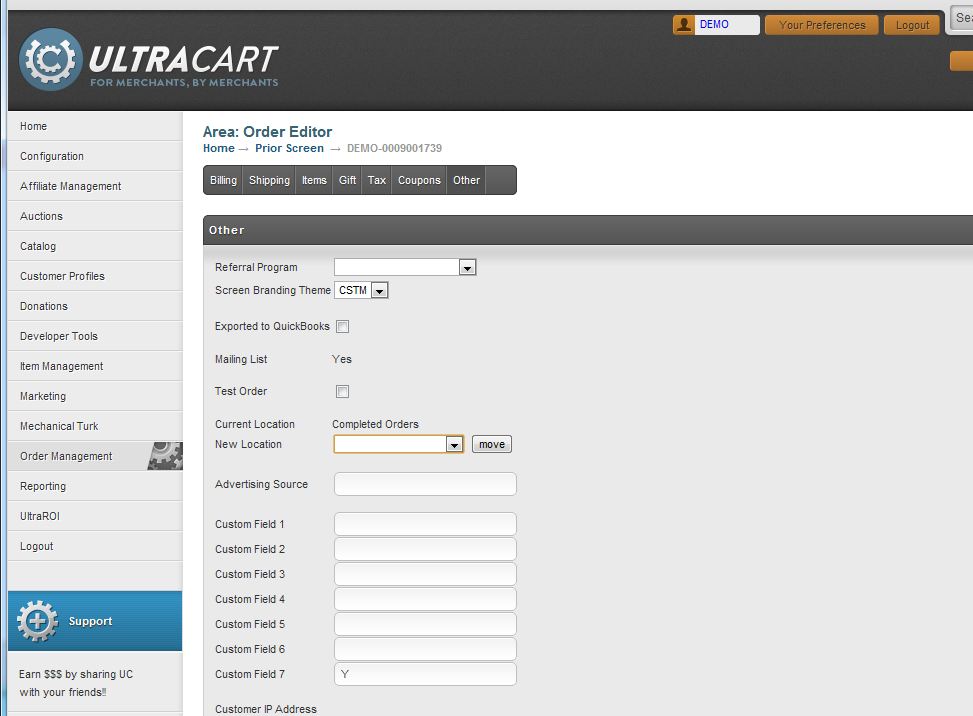Open Your Preferences

click(822, 25)
